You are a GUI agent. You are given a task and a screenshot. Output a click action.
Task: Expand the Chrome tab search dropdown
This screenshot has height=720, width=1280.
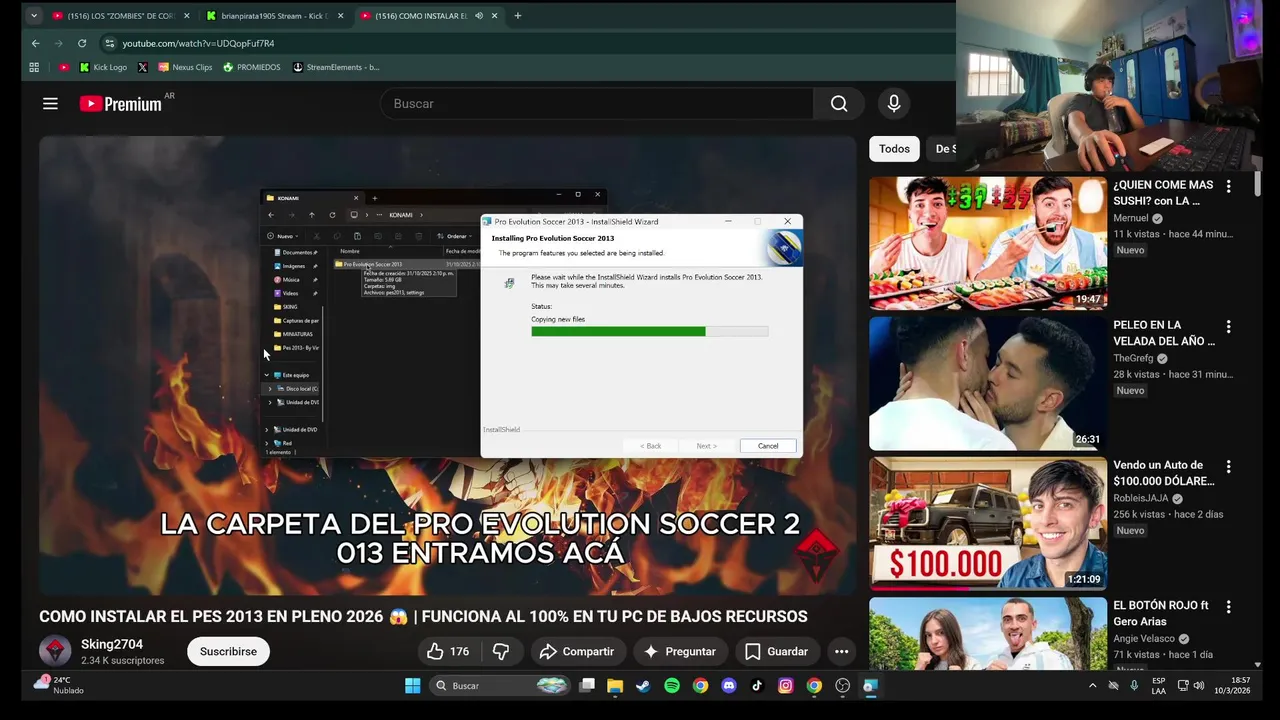tap(33, 16)
